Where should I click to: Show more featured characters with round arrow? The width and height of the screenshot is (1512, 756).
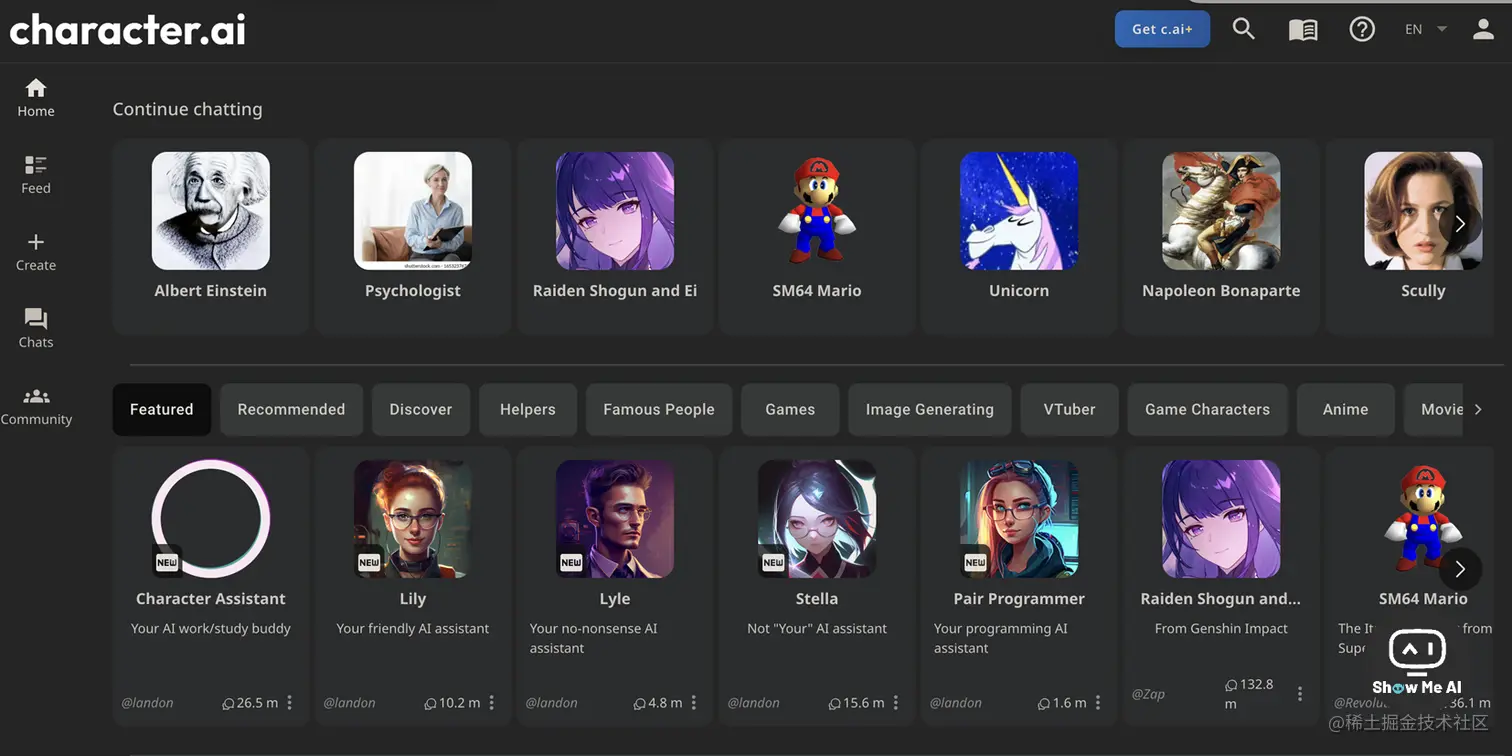[1460, 569]
